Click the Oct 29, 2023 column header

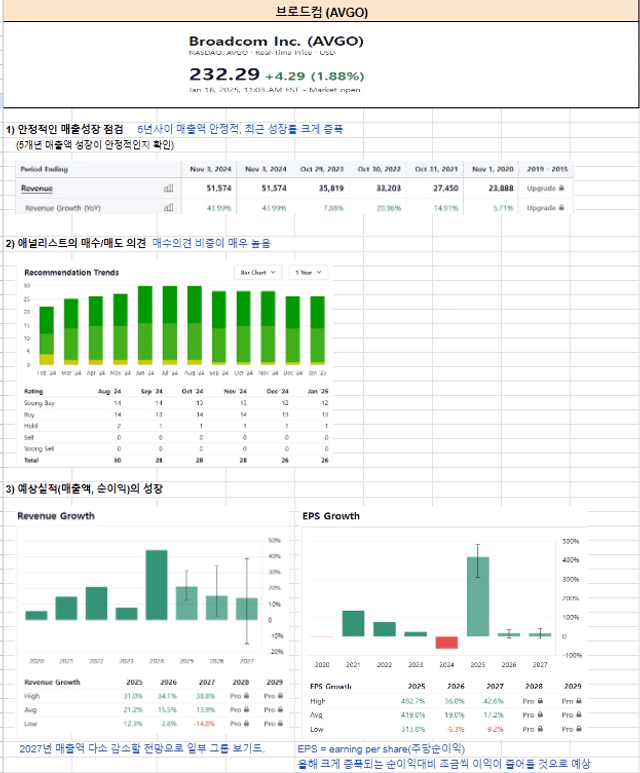[322, 169]
